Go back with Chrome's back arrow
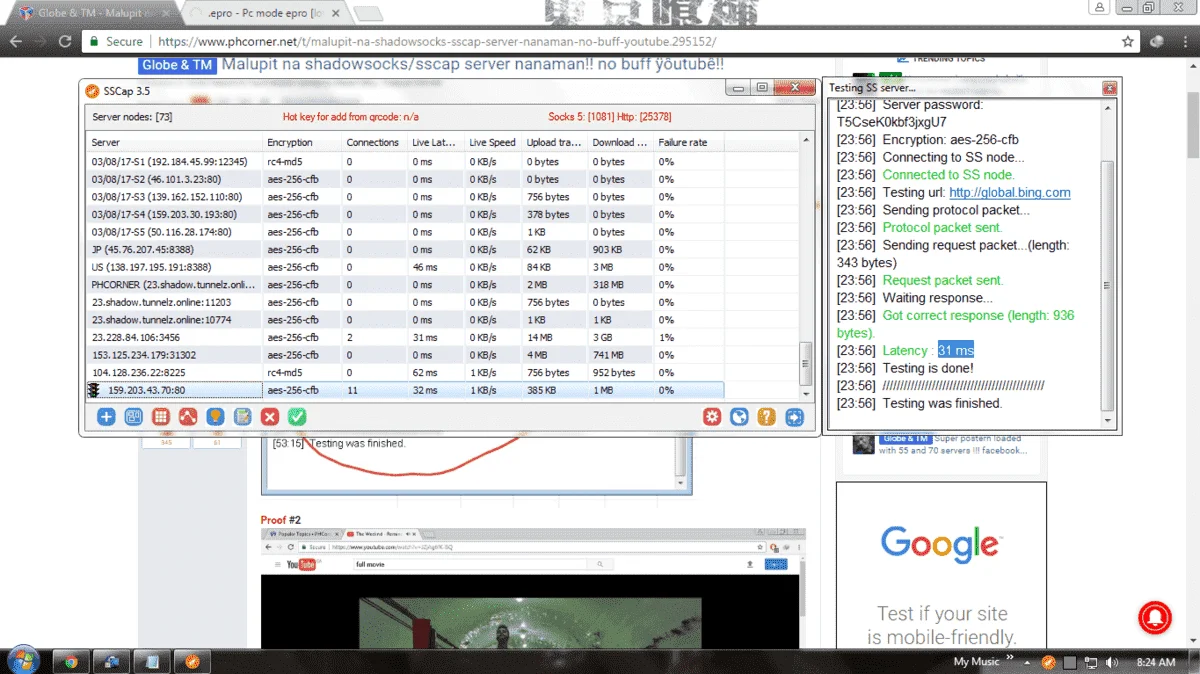 16,42
